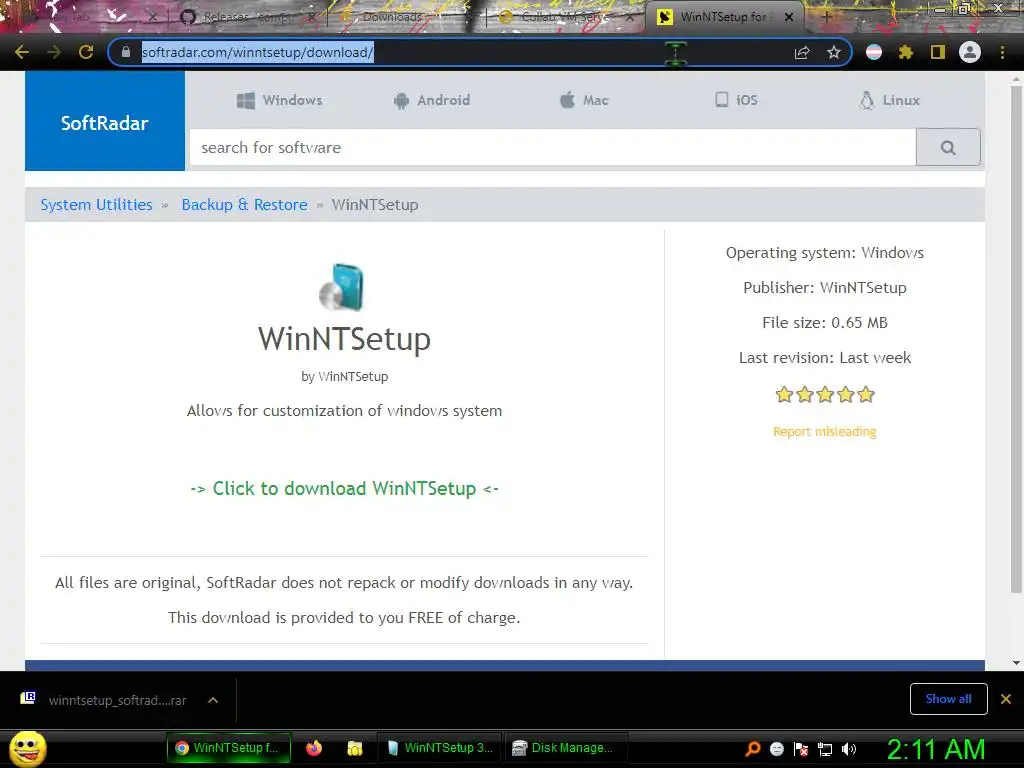
Task: Open the Extensions puzzle menu
Action: coord(905,52)
